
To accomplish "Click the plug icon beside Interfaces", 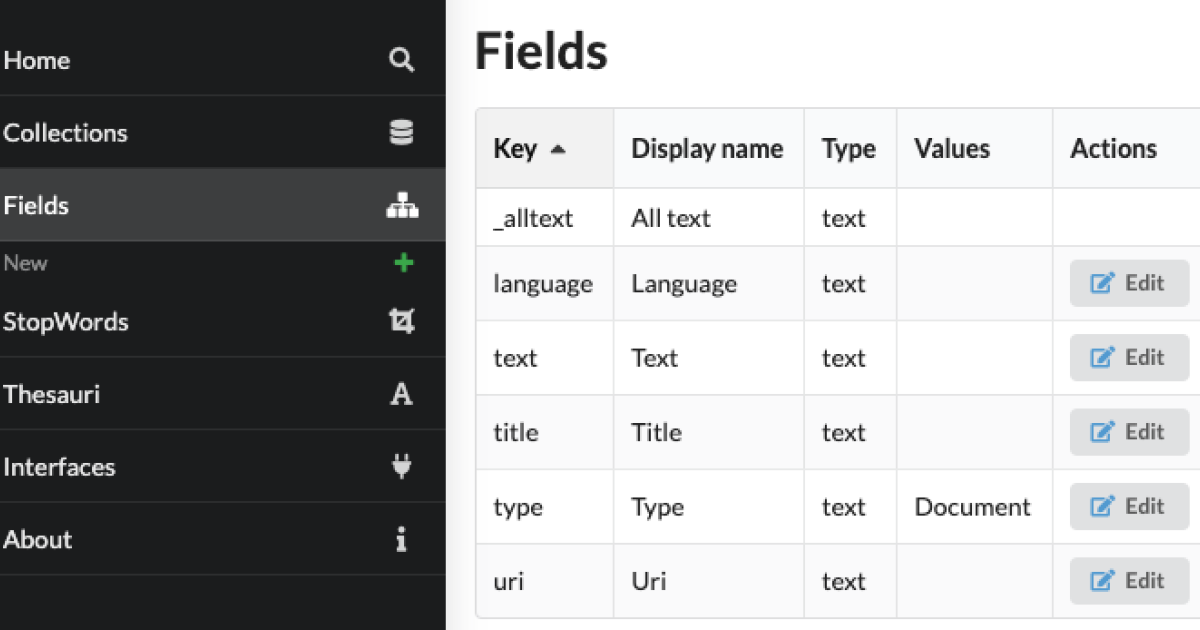I will [x=402, y=466].
